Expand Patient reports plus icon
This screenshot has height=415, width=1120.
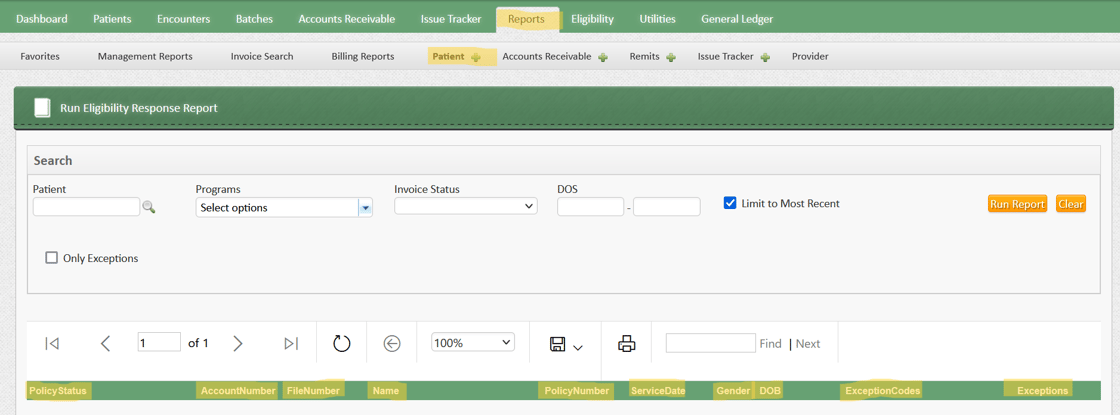tap(476, 57)
